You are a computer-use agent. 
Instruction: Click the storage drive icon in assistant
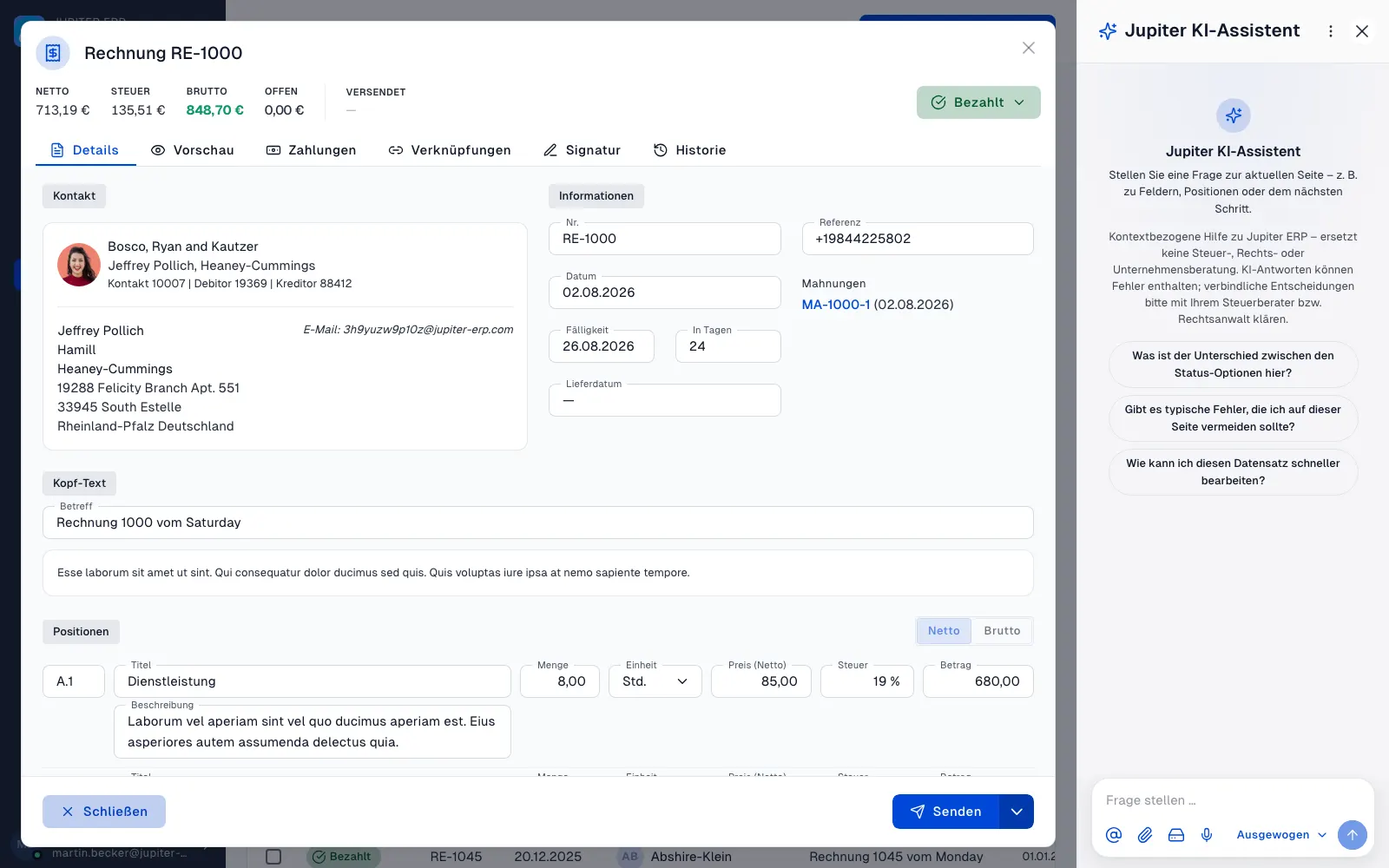point(1176,835)
